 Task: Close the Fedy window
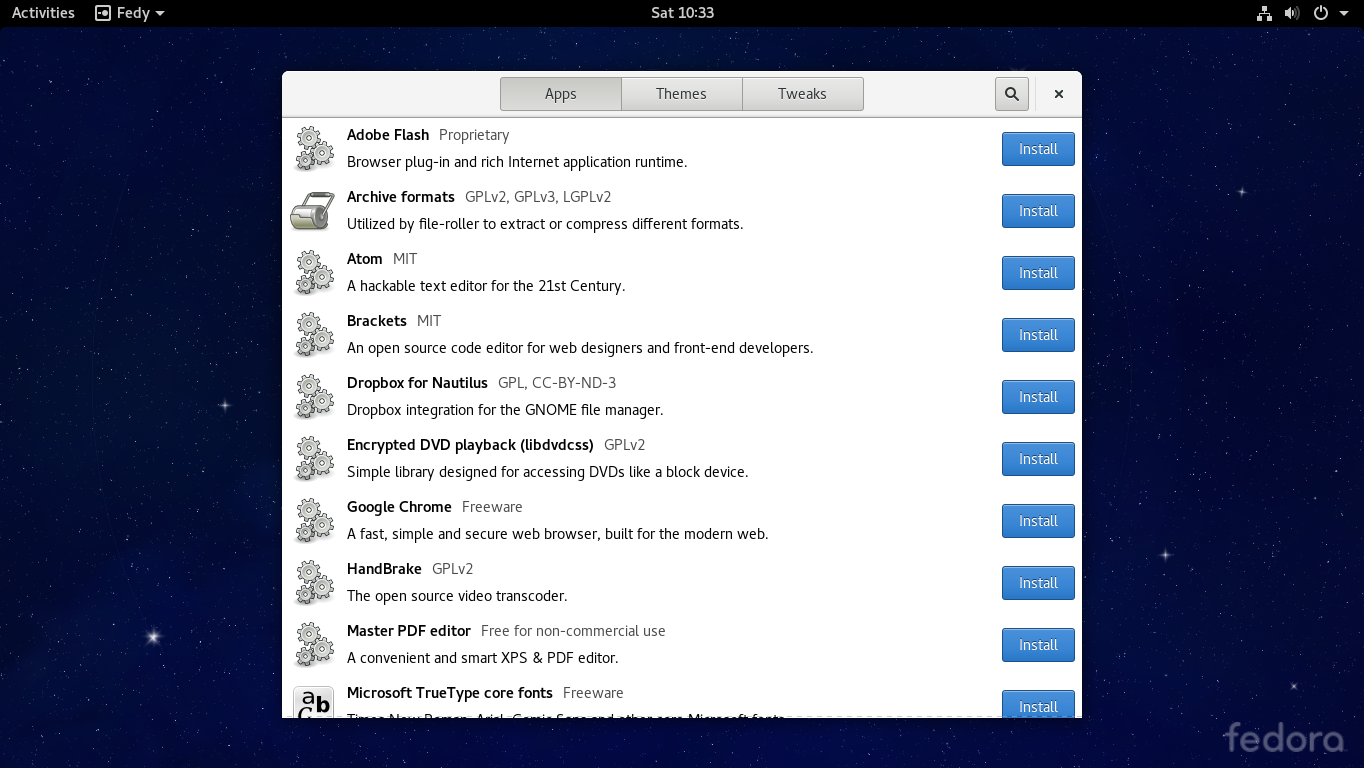click(x=1059, y=94)
